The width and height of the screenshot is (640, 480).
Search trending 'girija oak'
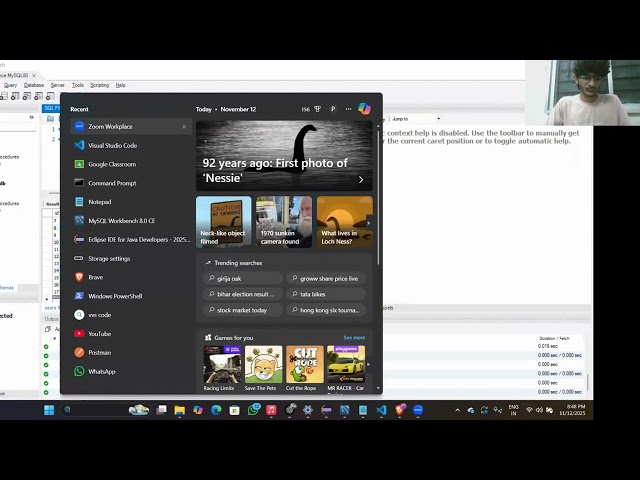[242, 278]
